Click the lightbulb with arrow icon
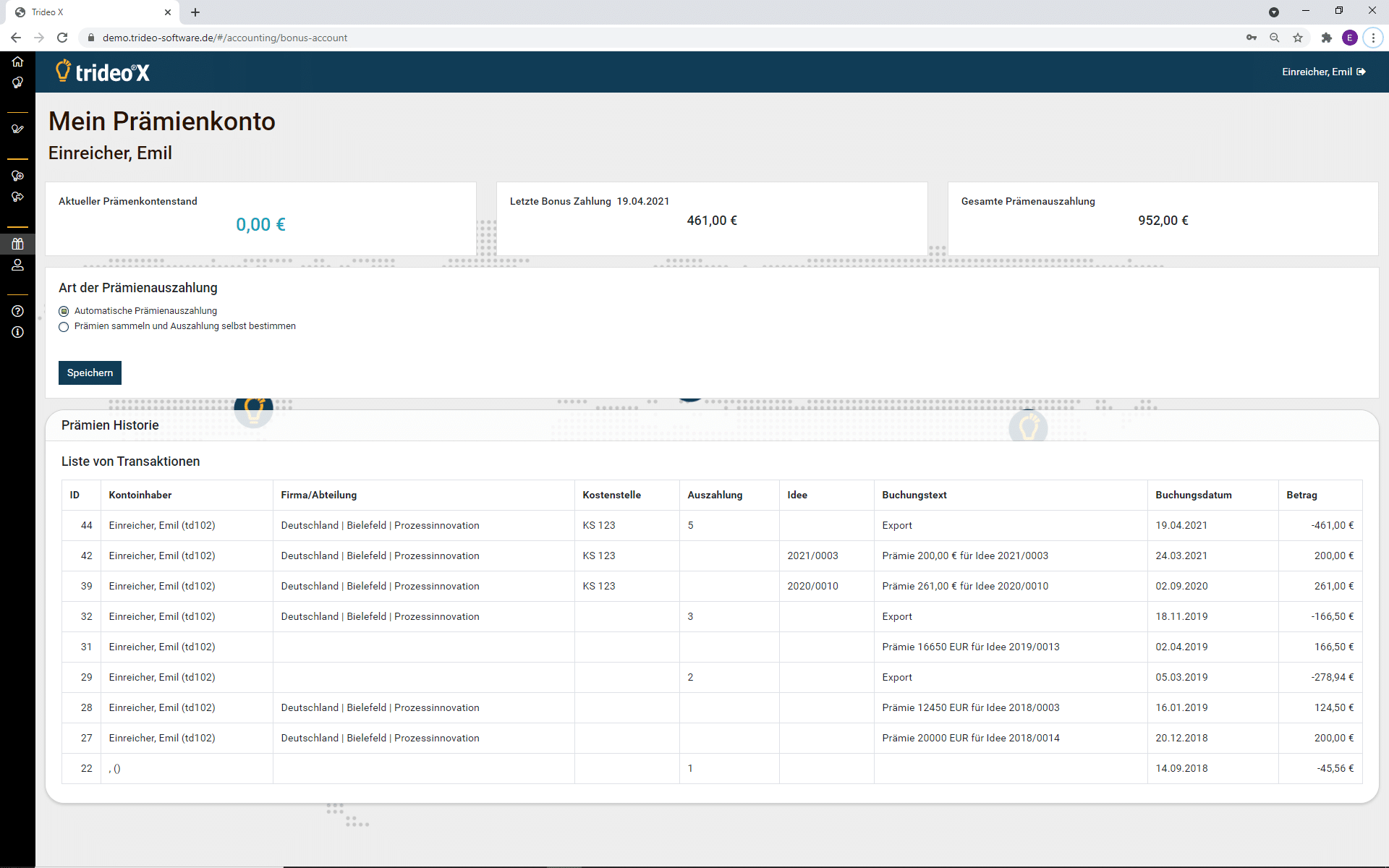1389x868 pixels. click(17, 197)
